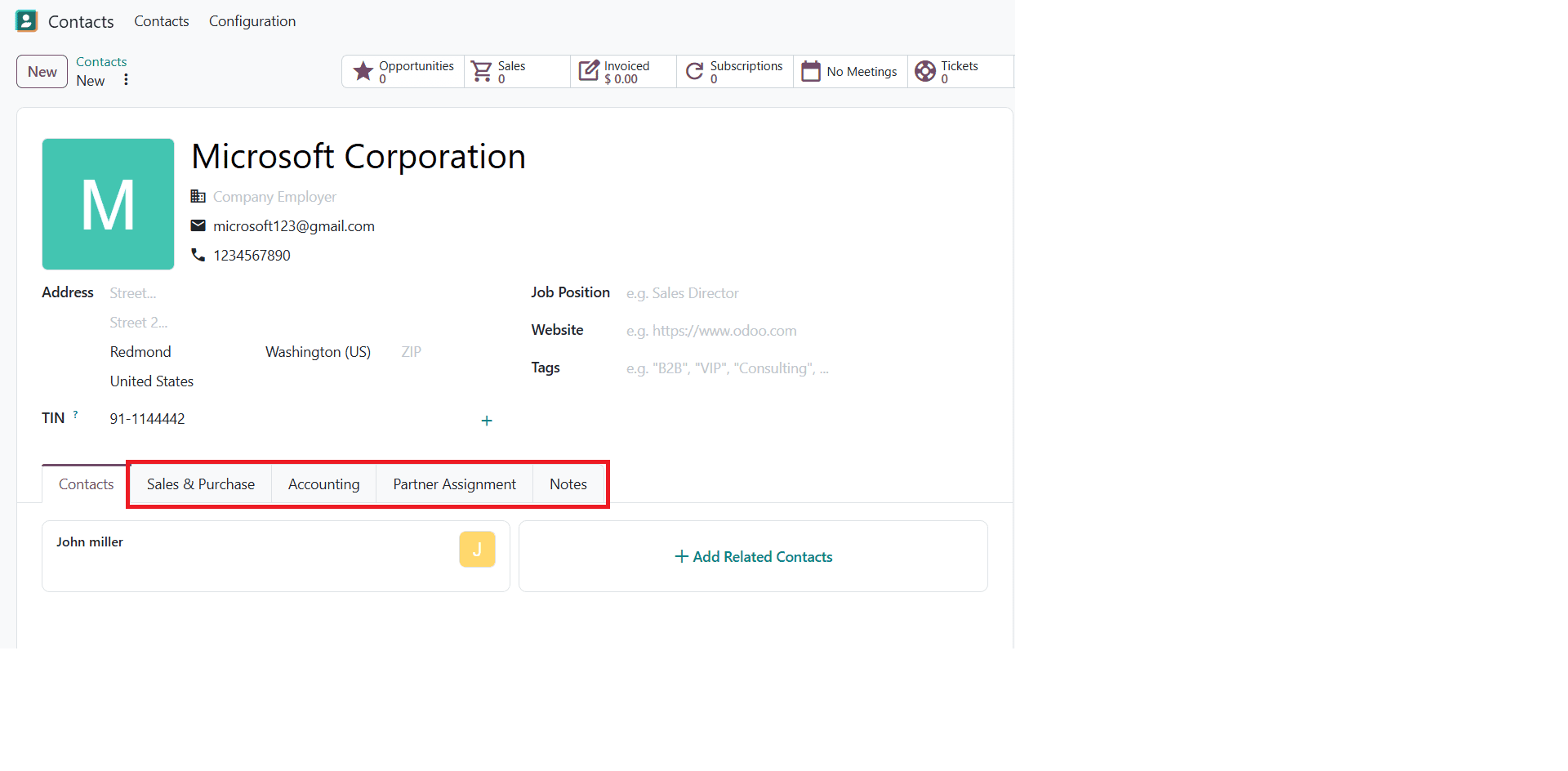The image size is (1568, 771).
Task: Switch to the Contacts tab
Action: pyautogui.click(x=86, y=484)
